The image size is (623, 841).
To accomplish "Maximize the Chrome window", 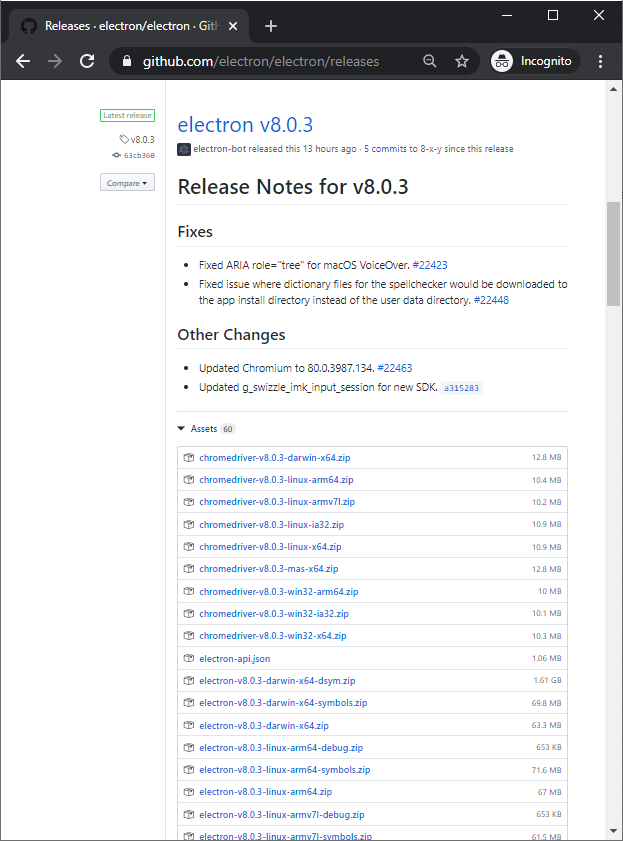I will click(553, 15).
